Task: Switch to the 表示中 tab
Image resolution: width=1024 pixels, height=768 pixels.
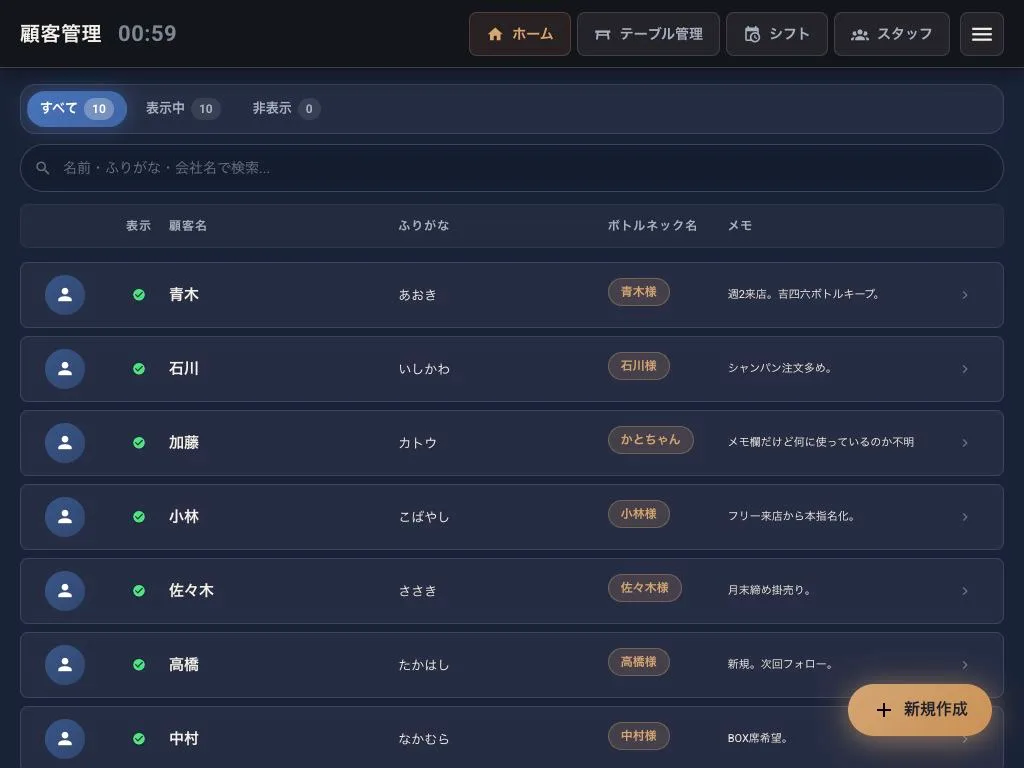Action: (182, 108)
